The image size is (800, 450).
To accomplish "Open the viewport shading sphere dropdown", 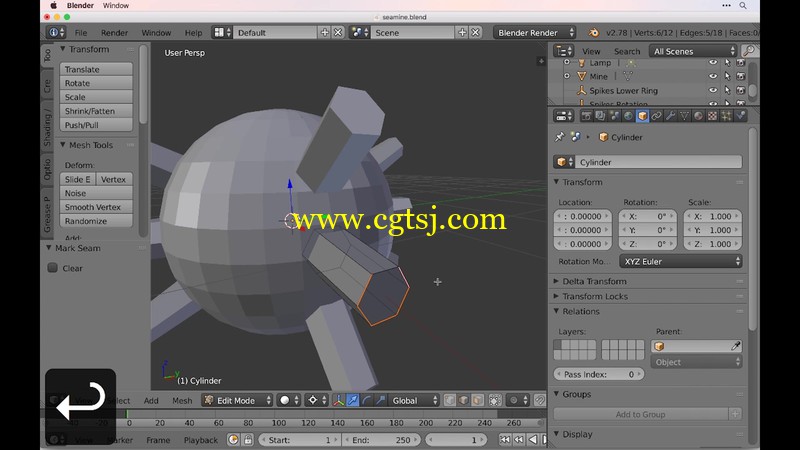I will click(x=289, y=401).
